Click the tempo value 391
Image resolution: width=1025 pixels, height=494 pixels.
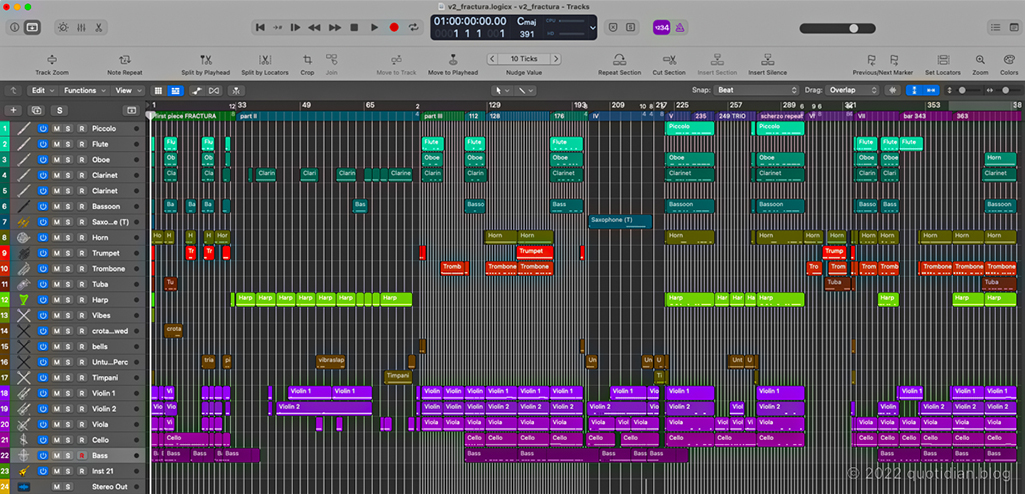(x=527, y=34)
